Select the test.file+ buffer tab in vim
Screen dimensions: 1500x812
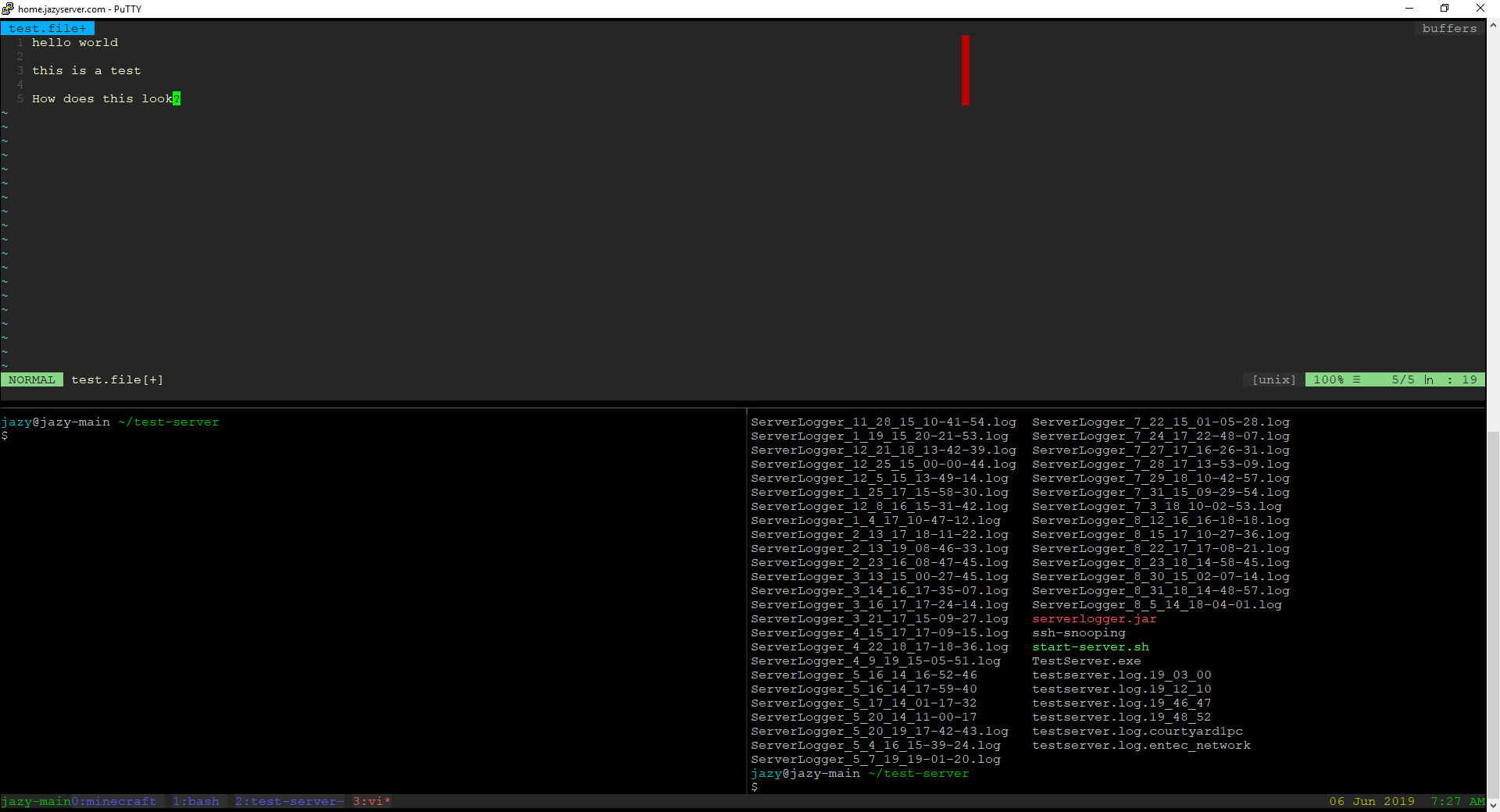click(x=47, y=28)
